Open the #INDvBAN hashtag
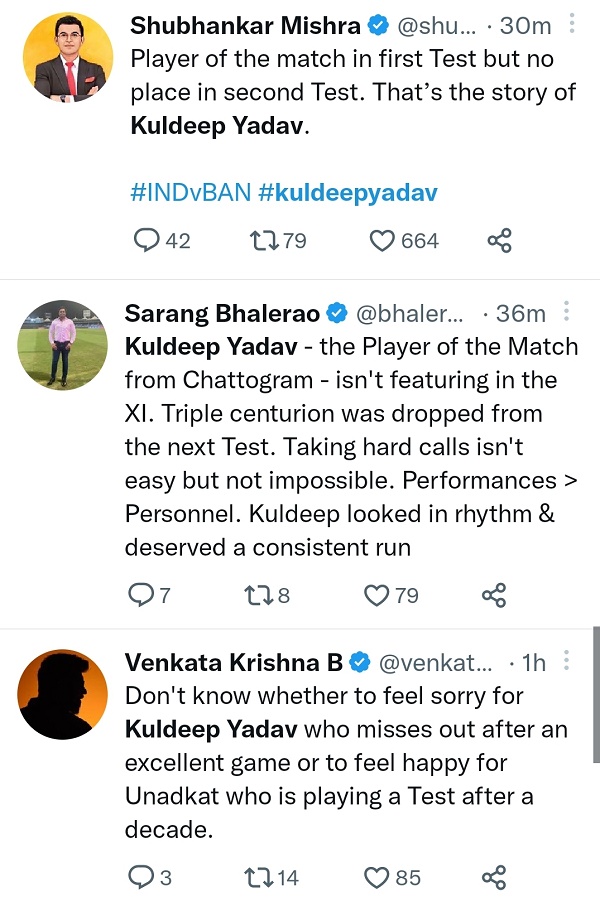Image resolution: width=600 pixels, height=916 pixels. pyautogui.click(x=190, y=192)
